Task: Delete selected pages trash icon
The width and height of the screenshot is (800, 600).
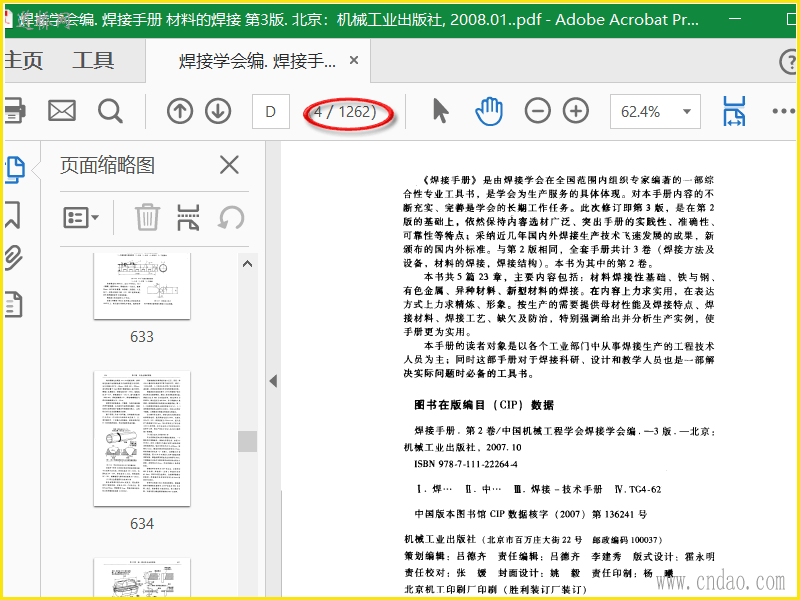Action: pos(147,217)
